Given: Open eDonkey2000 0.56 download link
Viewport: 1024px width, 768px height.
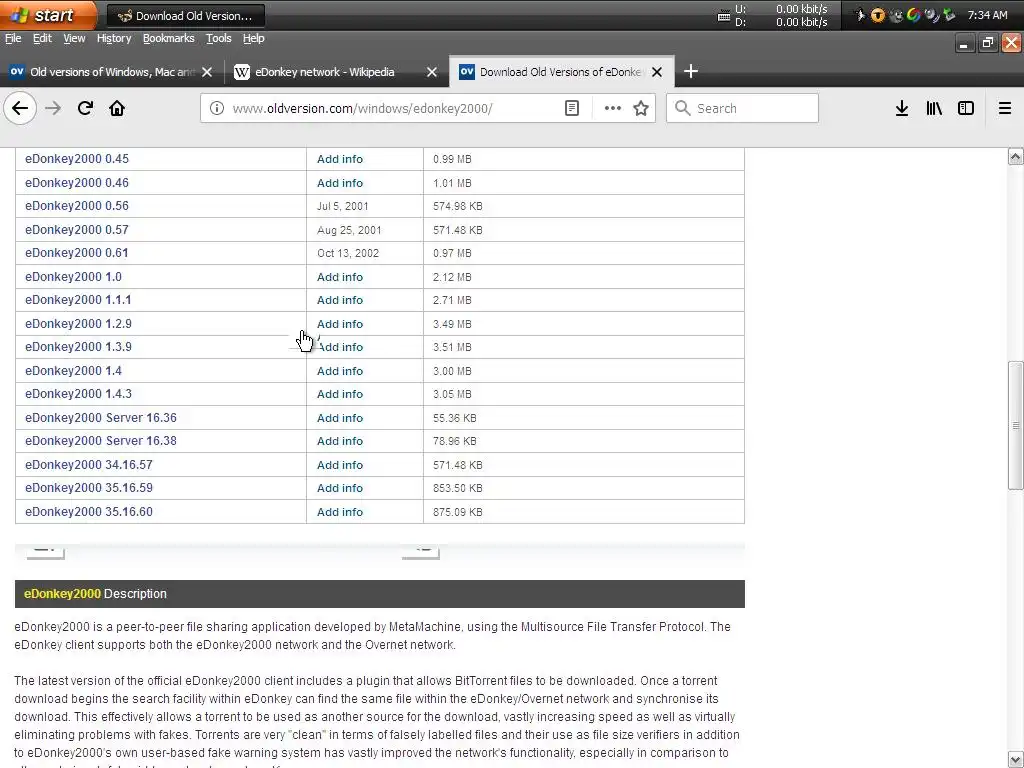Looking at the screenshot, I should click(77, 206).
